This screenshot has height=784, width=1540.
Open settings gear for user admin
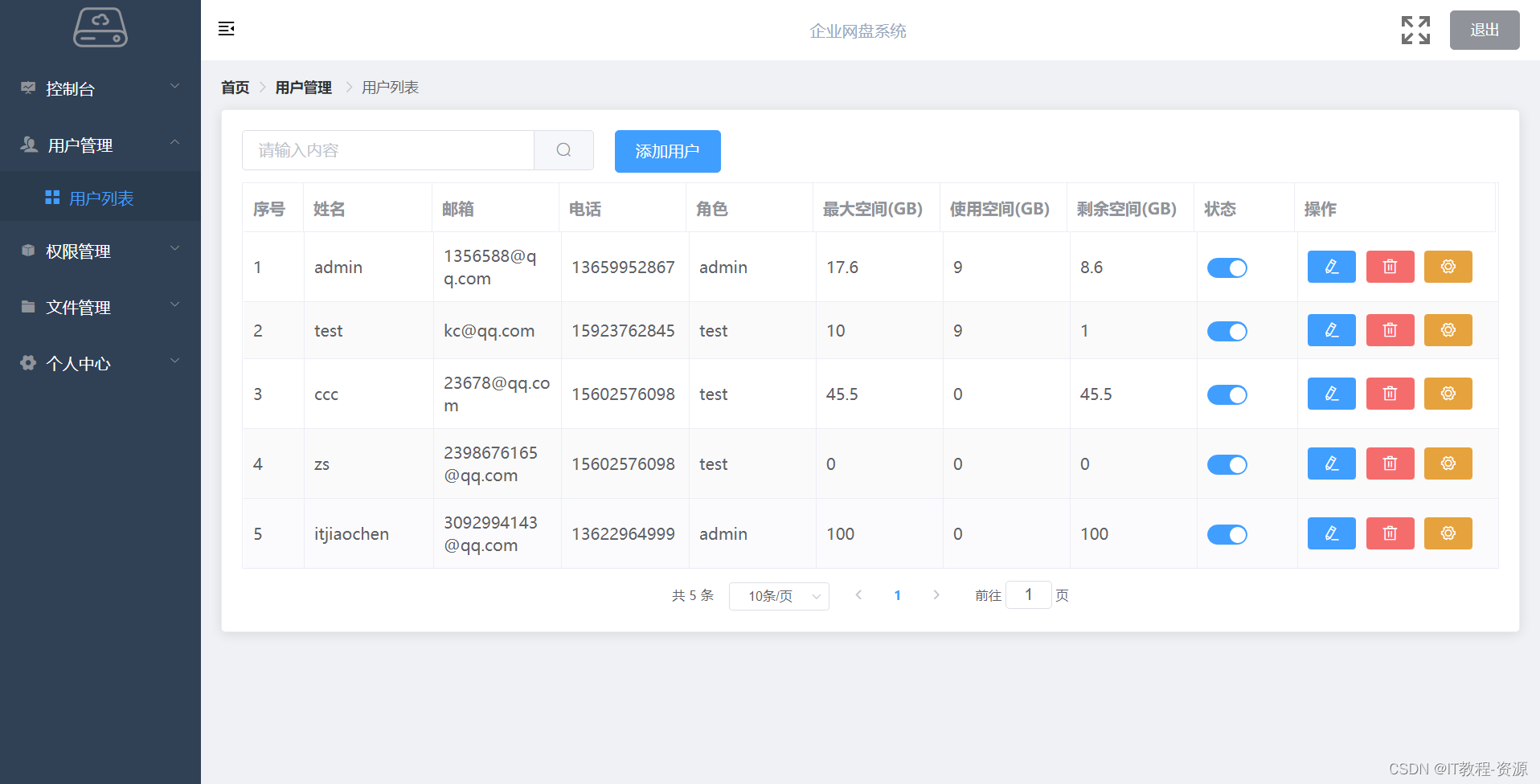click(x=1448, y=267)
